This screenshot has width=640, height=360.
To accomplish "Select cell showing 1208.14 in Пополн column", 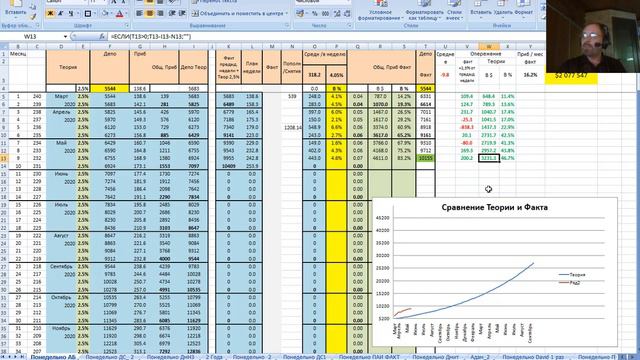I will pos(291,127).
